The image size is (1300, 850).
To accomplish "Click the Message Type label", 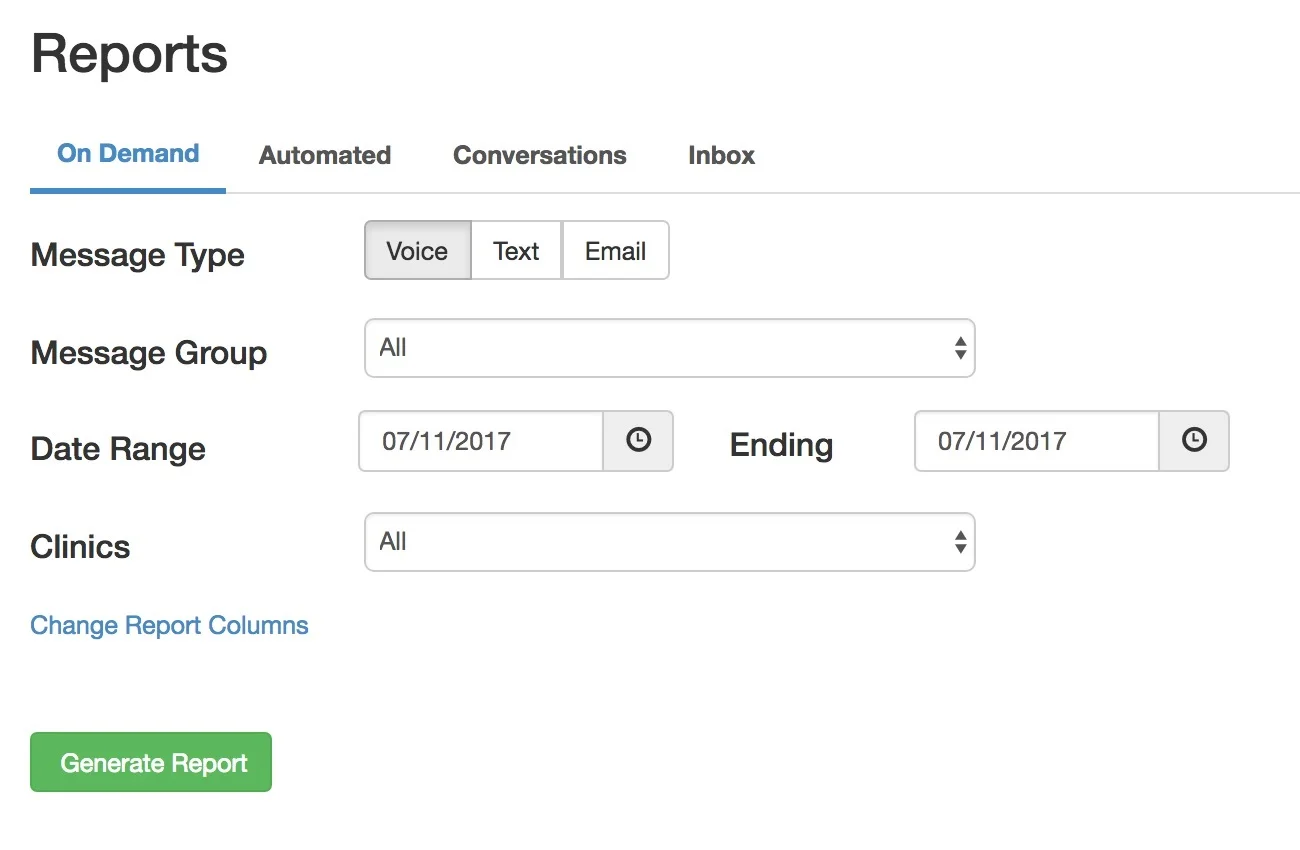I will (138, 255).
